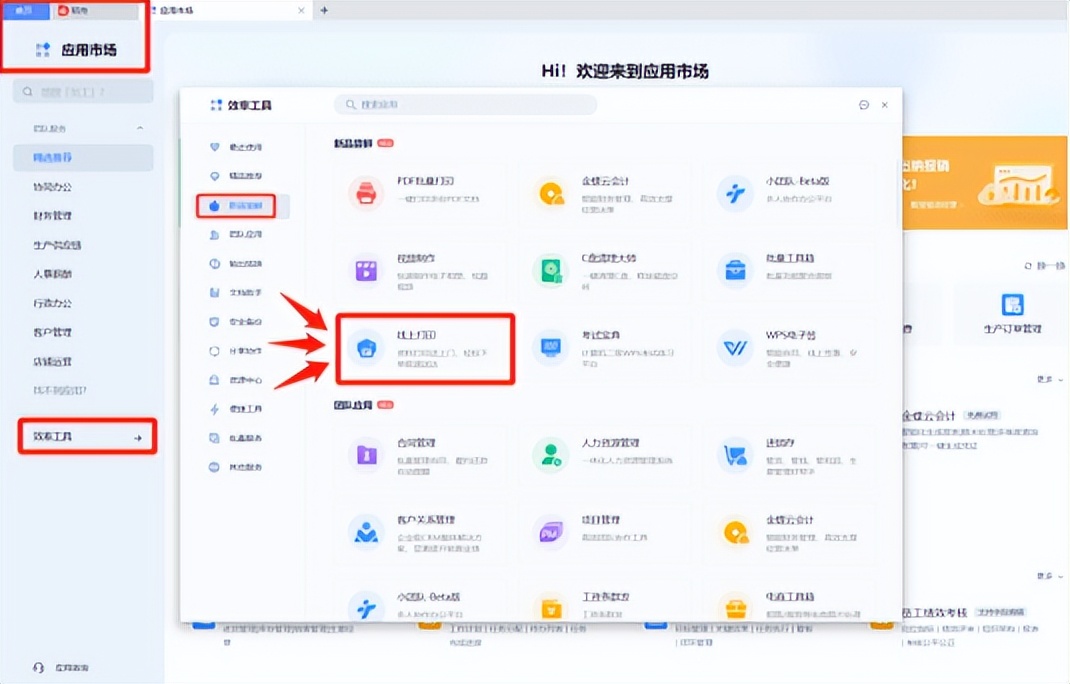Image resolution: width=1070 pixels, height=684 pixels.
Task: Expand 更多 beside the 生产订单管理 section
Action: coord(1043,379)
